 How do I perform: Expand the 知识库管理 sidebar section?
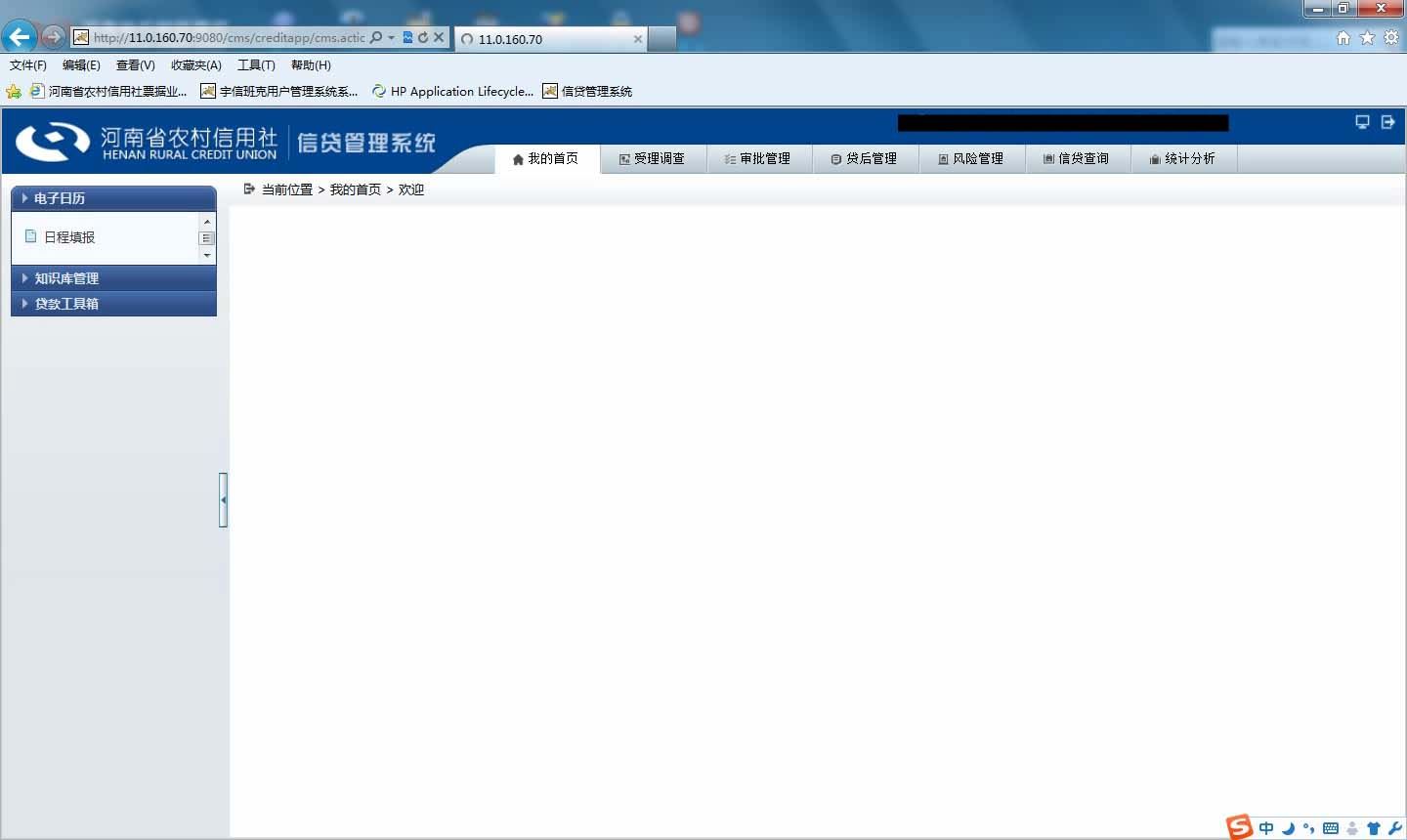pos(113,278)
